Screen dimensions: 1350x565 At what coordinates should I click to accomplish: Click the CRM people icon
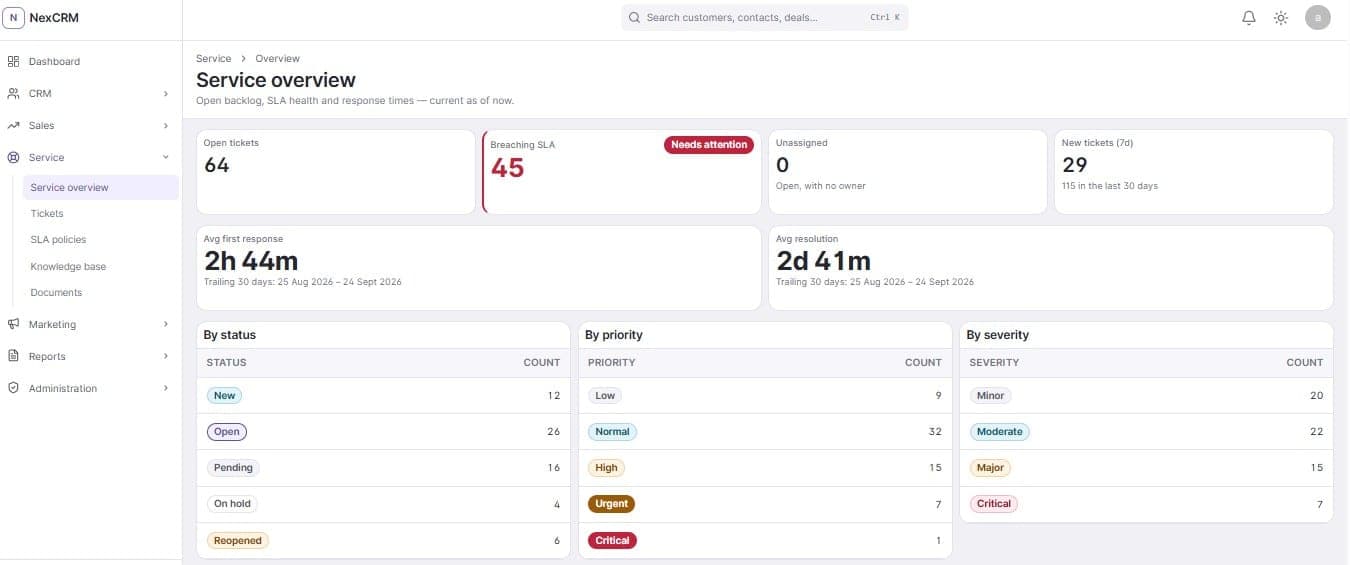(x=13, y=93)
